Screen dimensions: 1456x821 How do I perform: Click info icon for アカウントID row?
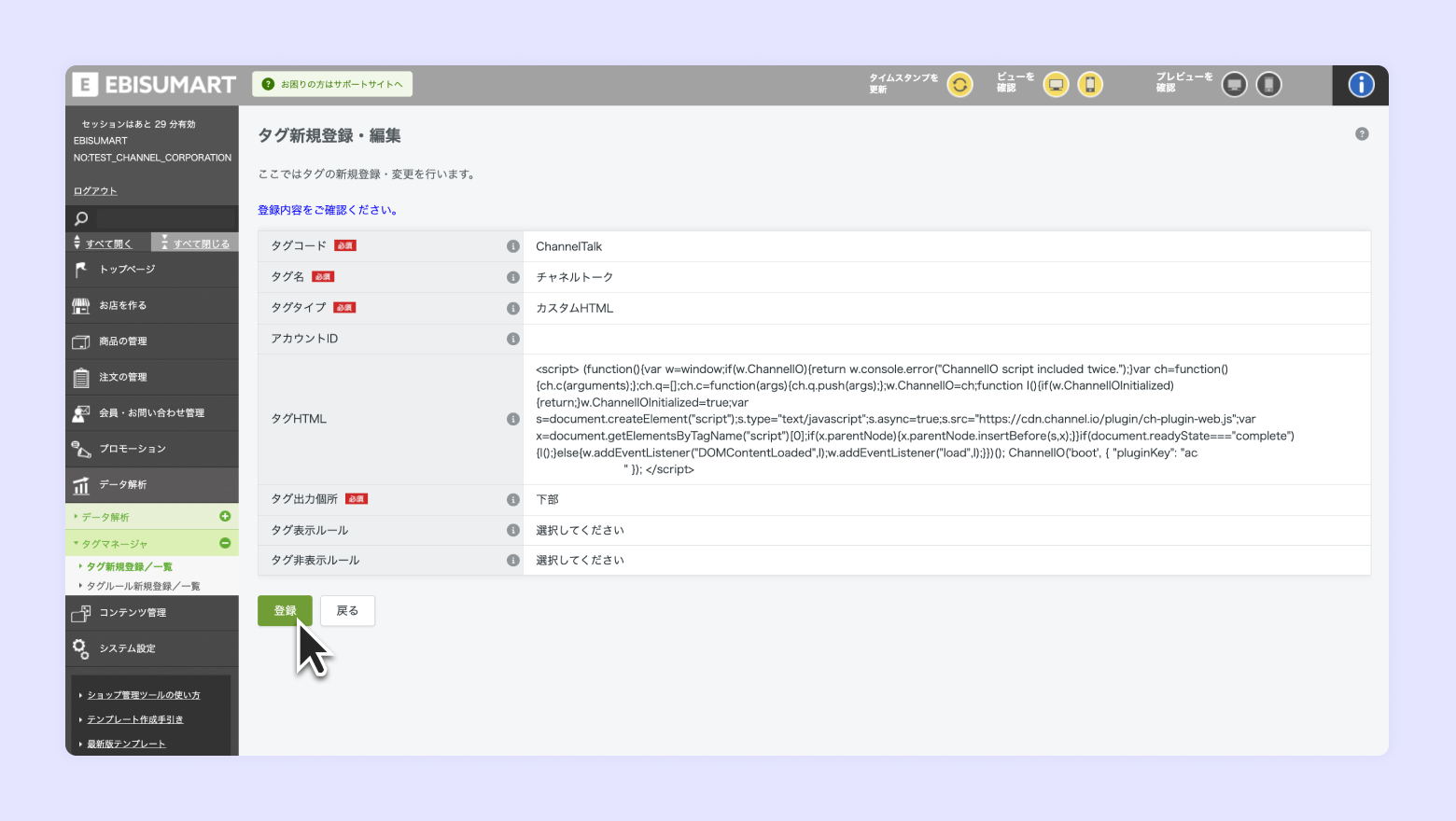pyautogui.click(x=512, y=339)
